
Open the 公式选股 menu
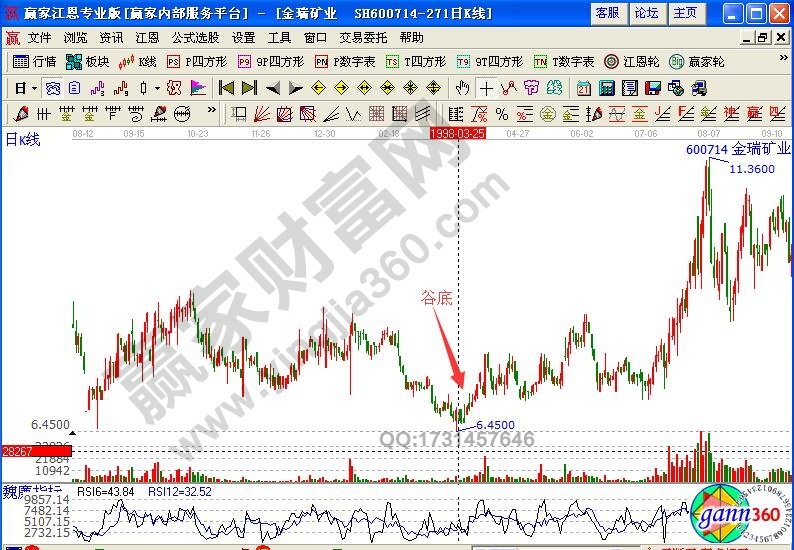195,37
